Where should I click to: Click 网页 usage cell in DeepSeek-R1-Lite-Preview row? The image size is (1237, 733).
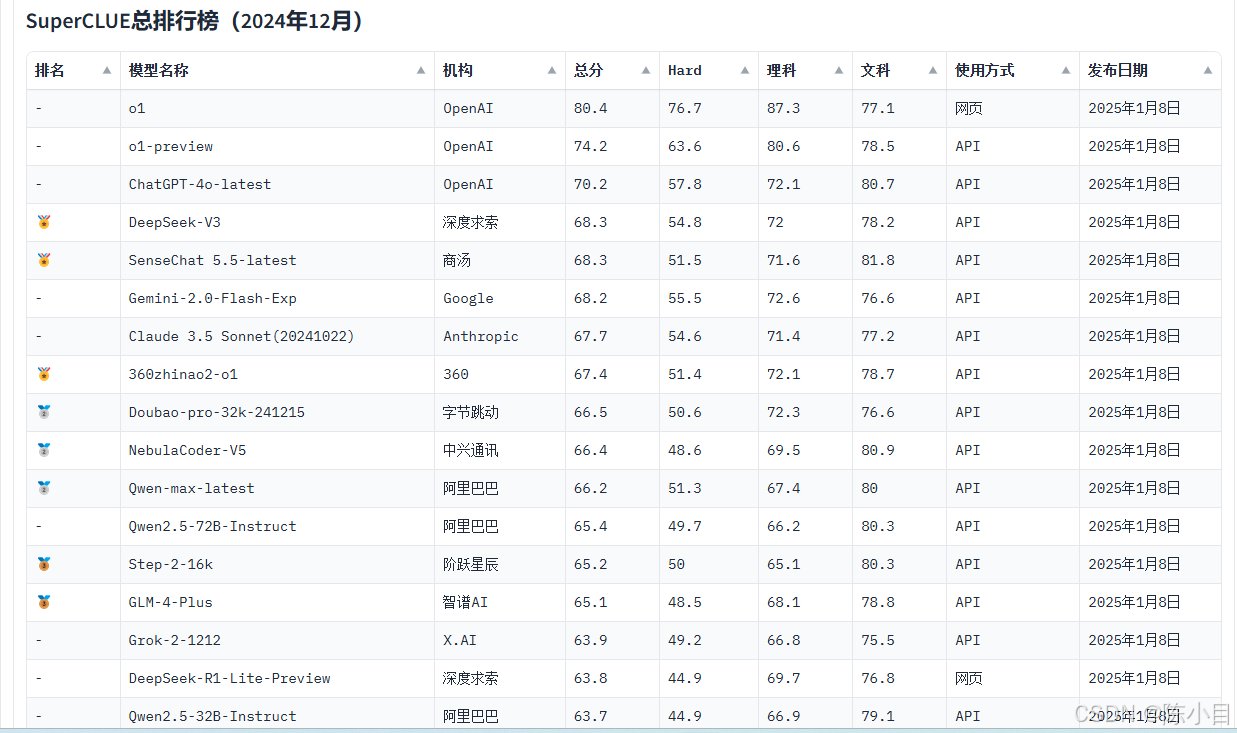click(969, 678)
